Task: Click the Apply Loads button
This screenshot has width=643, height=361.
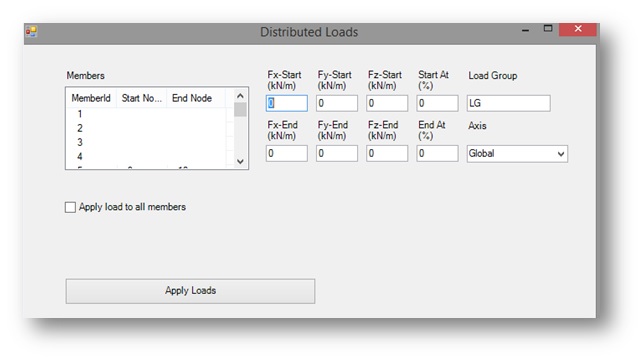Action: pyautogui.click(x=190, y=291)
